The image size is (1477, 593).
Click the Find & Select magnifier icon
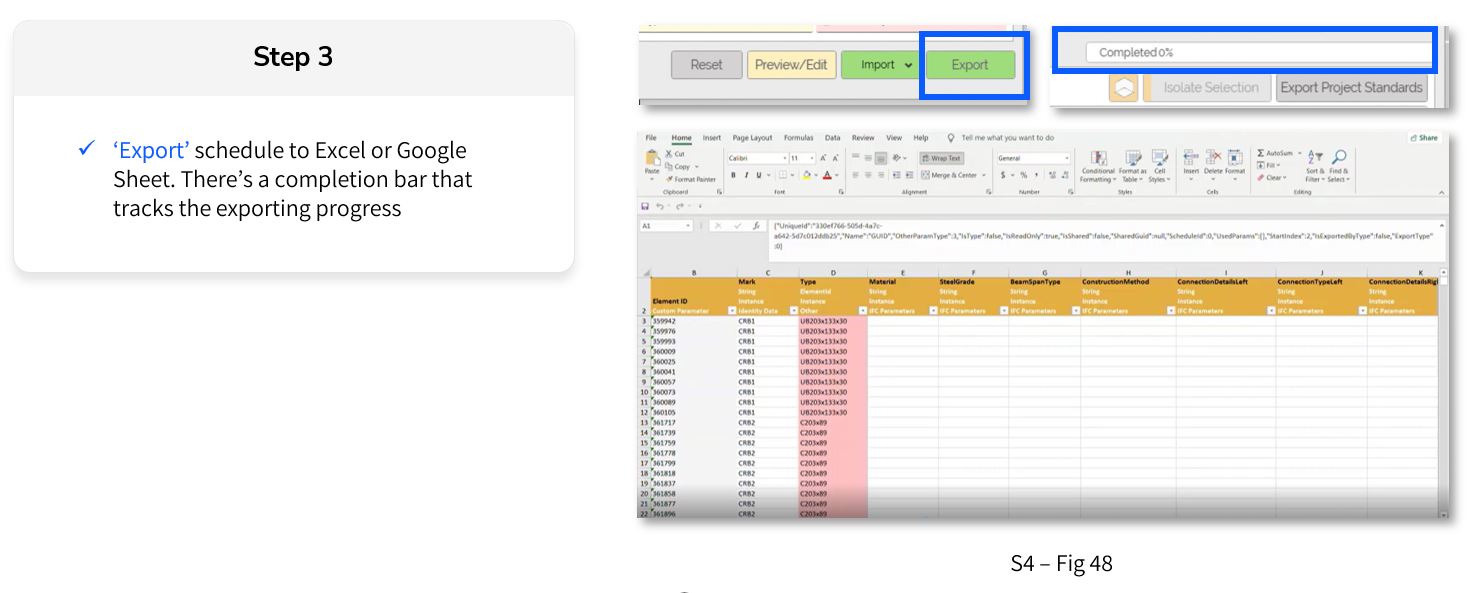pyautogui.click(x=1339, y=158)
